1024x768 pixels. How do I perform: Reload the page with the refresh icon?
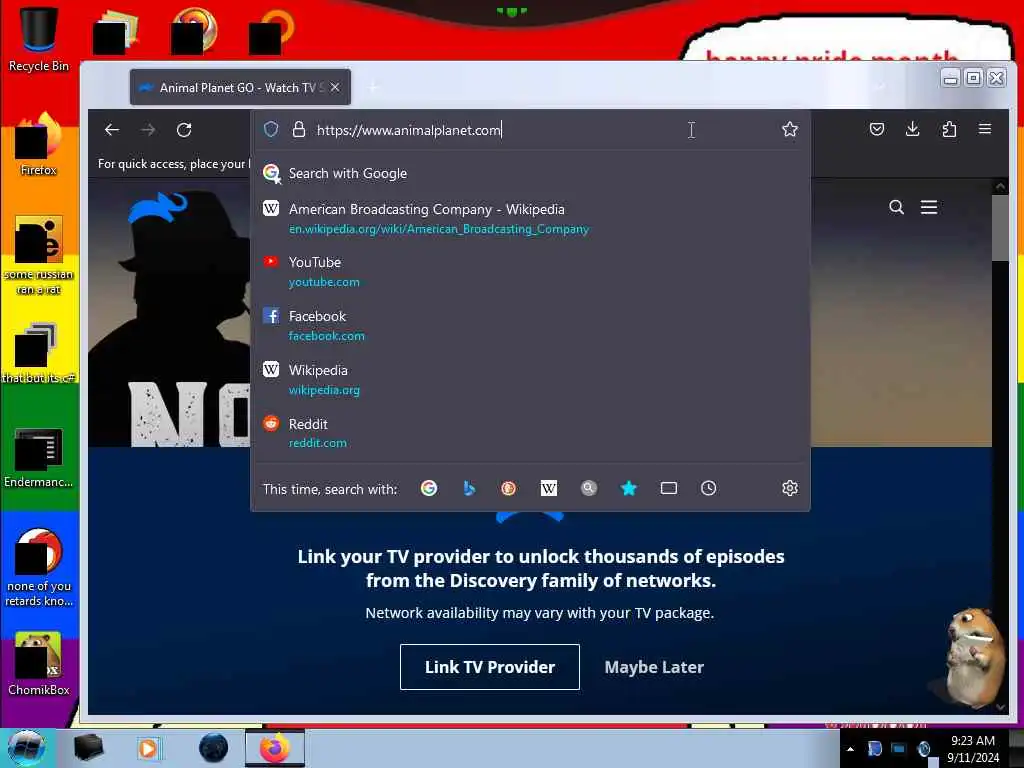point(184,129)
